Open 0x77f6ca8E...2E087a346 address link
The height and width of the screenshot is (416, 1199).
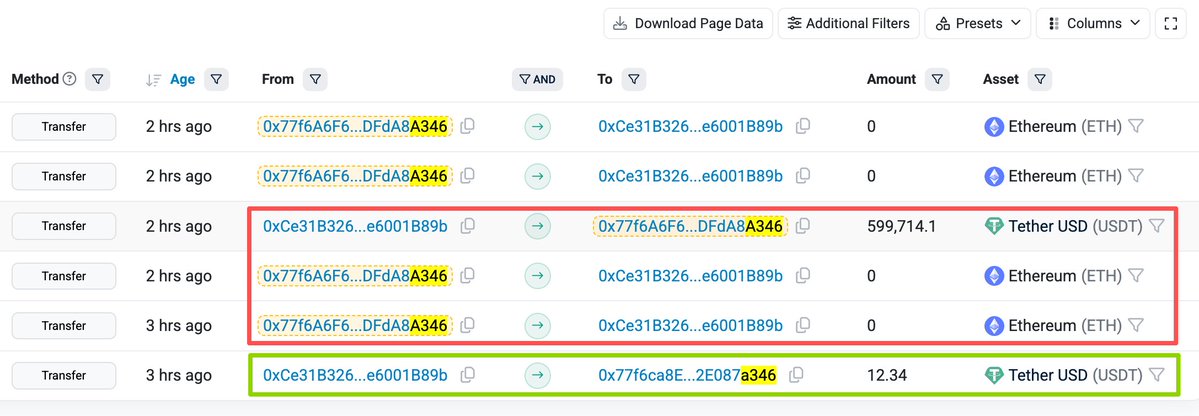[x=687, y=375]
